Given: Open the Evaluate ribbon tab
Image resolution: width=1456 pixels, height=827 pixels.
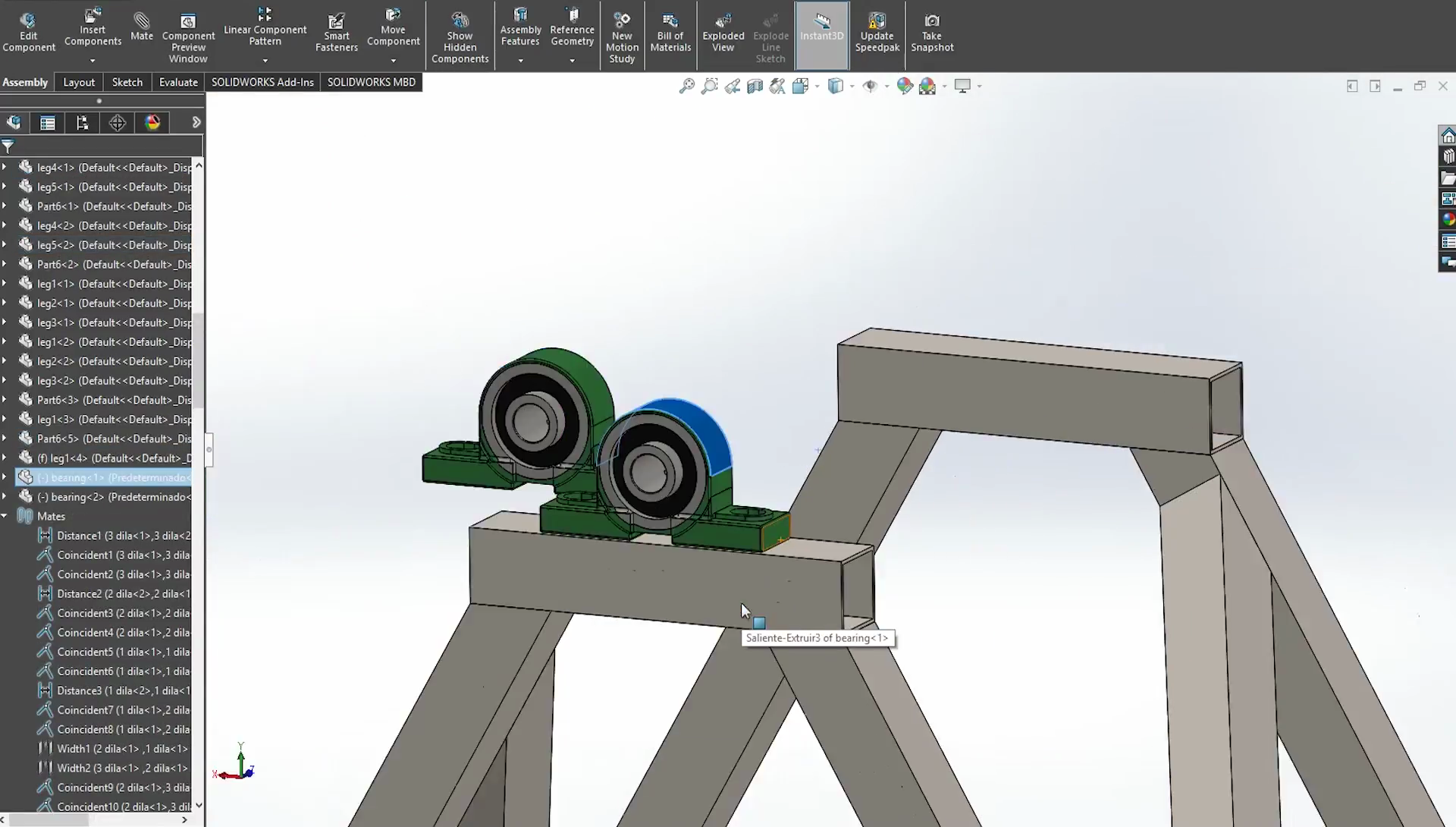Looking at the screenshot, I should coord(177,82).
